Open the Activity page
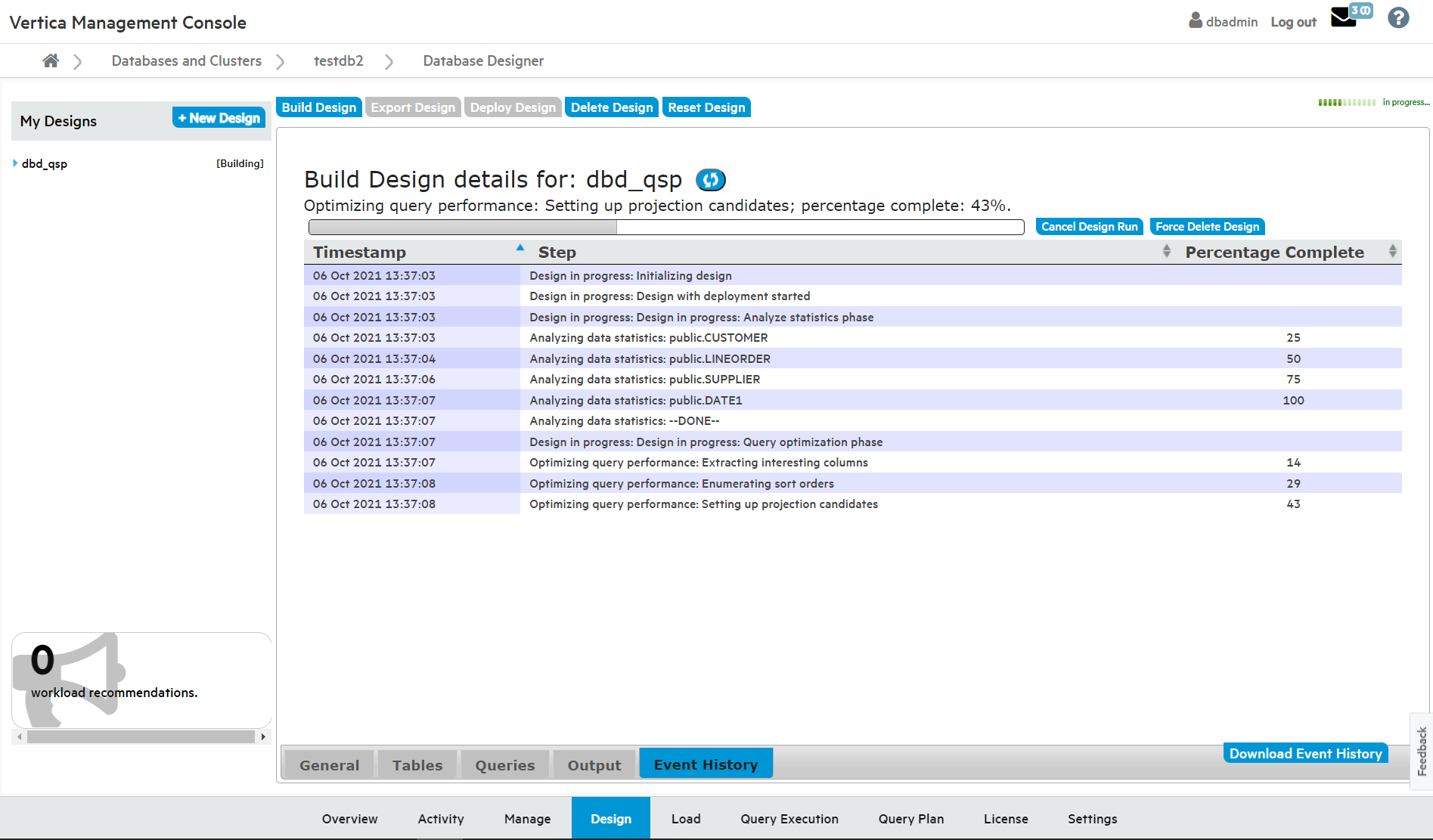This screenshot has height=840, width=1433. [x=441, y=819]
